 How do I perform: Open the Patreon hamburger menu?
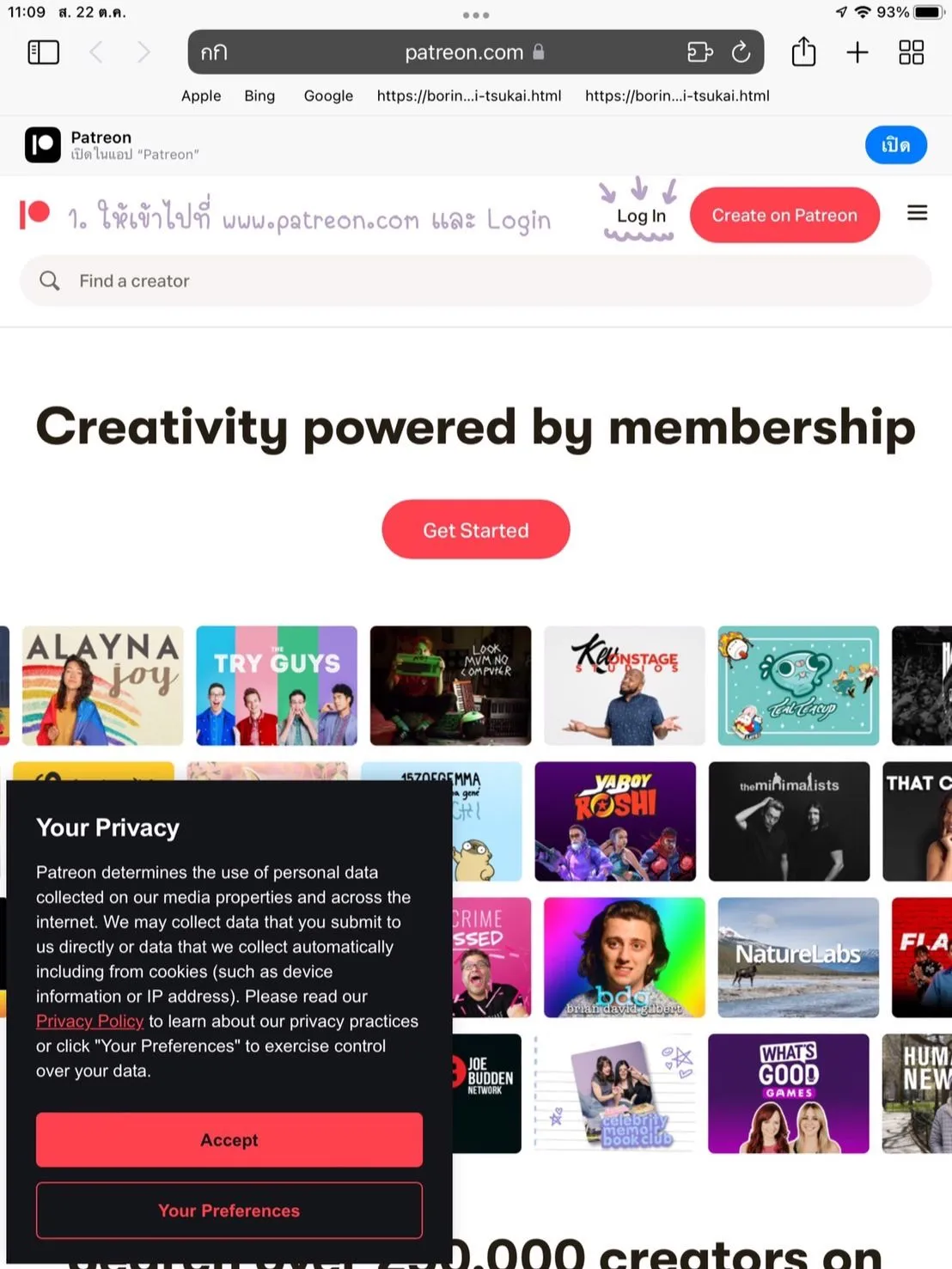coord(917,212)
